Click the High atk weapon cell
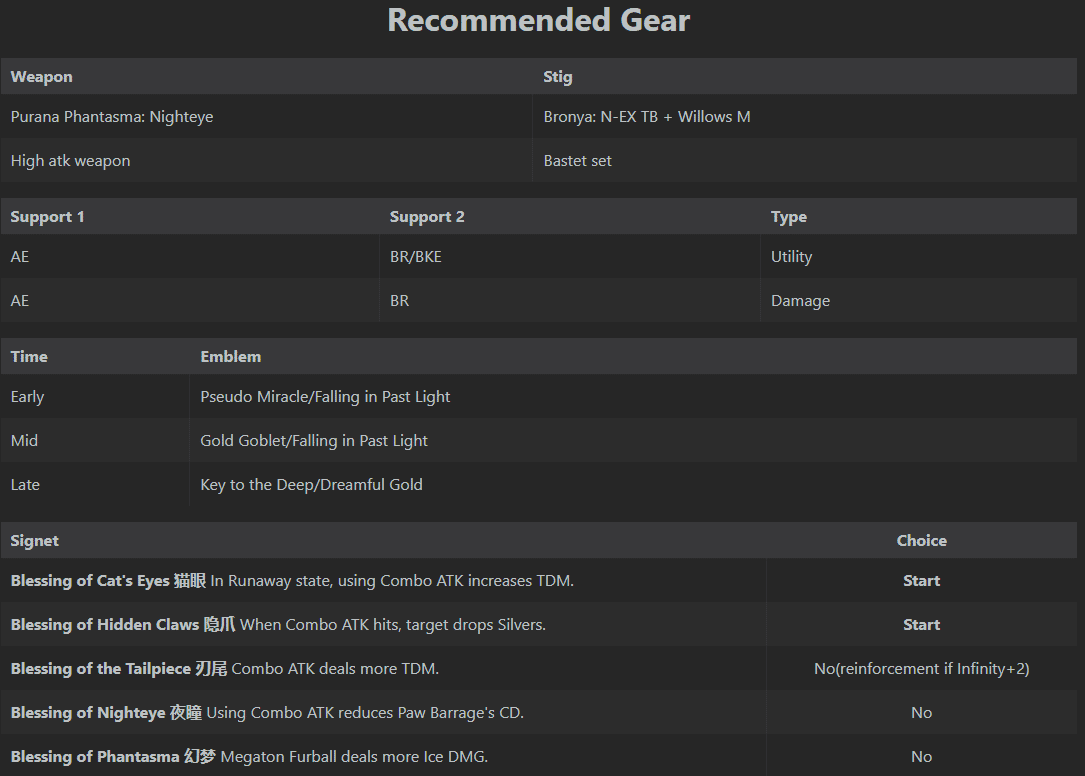Screen dimensions: 1085x776 [x=71, y=161]
